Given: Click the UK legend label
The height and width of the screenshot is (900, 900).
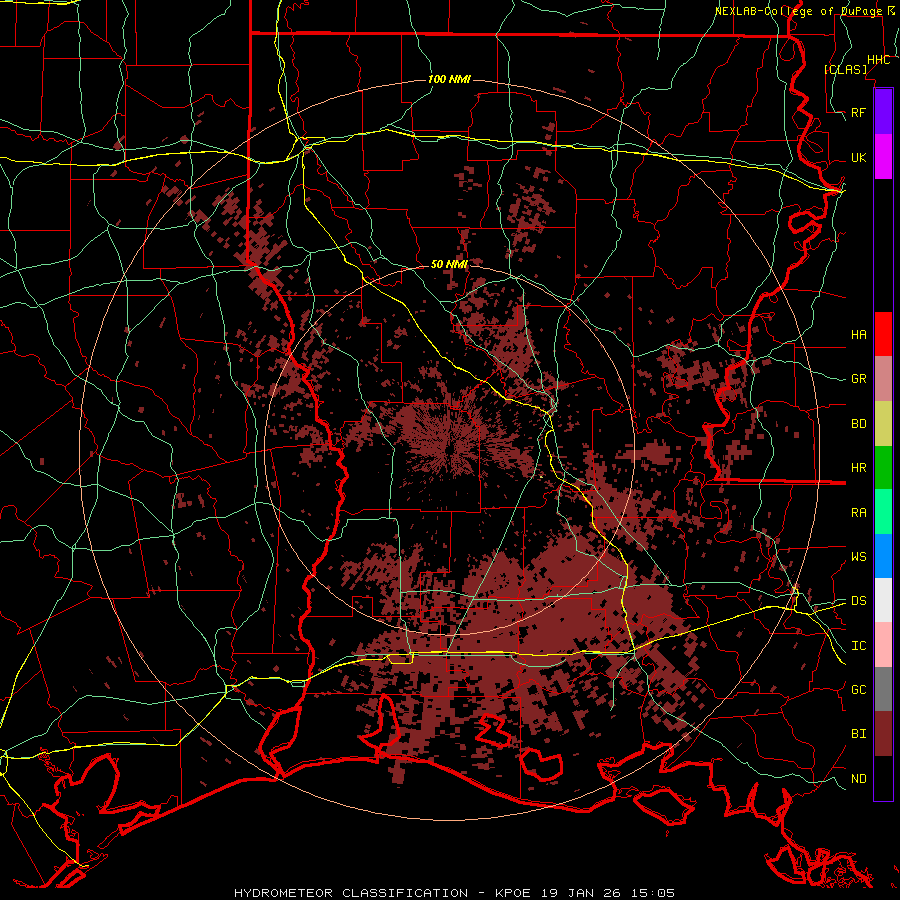Looking at the screenshot, I should tap(859, 157).
